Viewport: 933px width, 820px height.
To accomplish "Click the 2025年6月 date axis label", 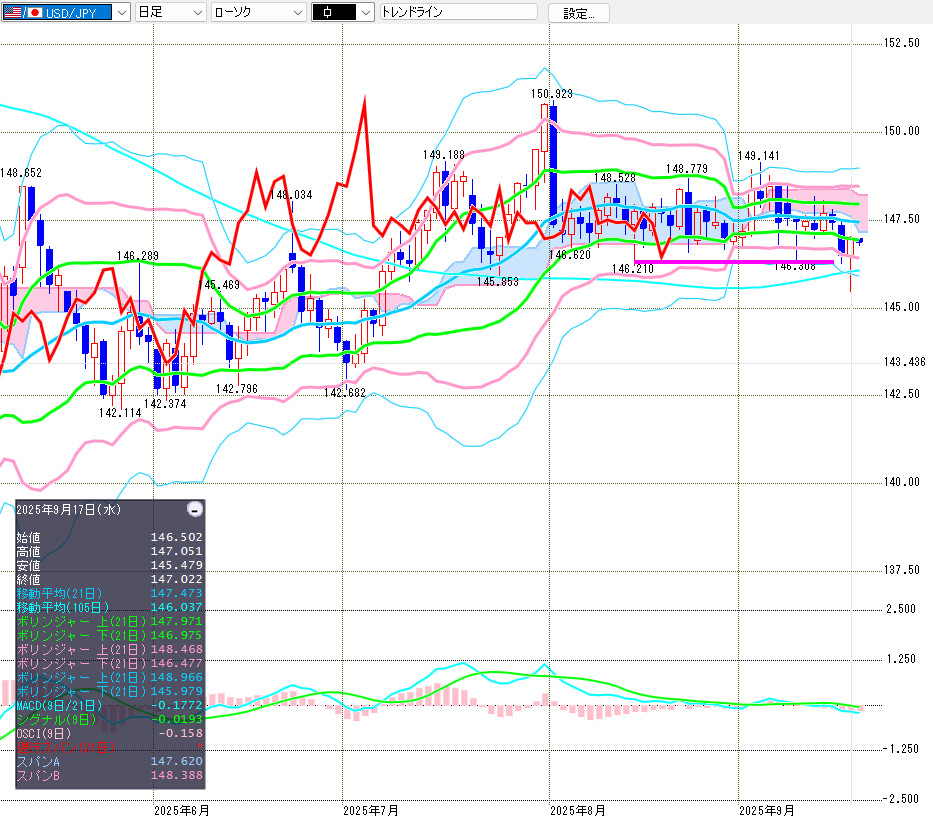I will [181, 809].
